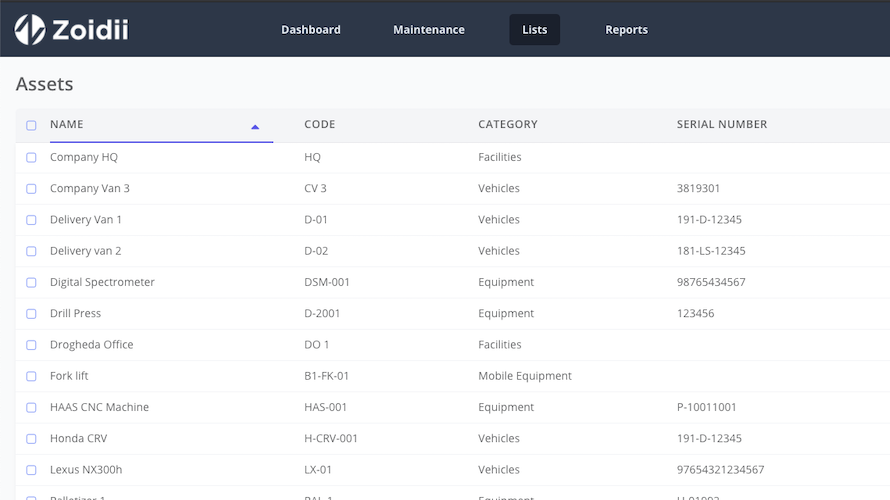
Task: Select the Drill Press checkbox
Action: [31, 313]
